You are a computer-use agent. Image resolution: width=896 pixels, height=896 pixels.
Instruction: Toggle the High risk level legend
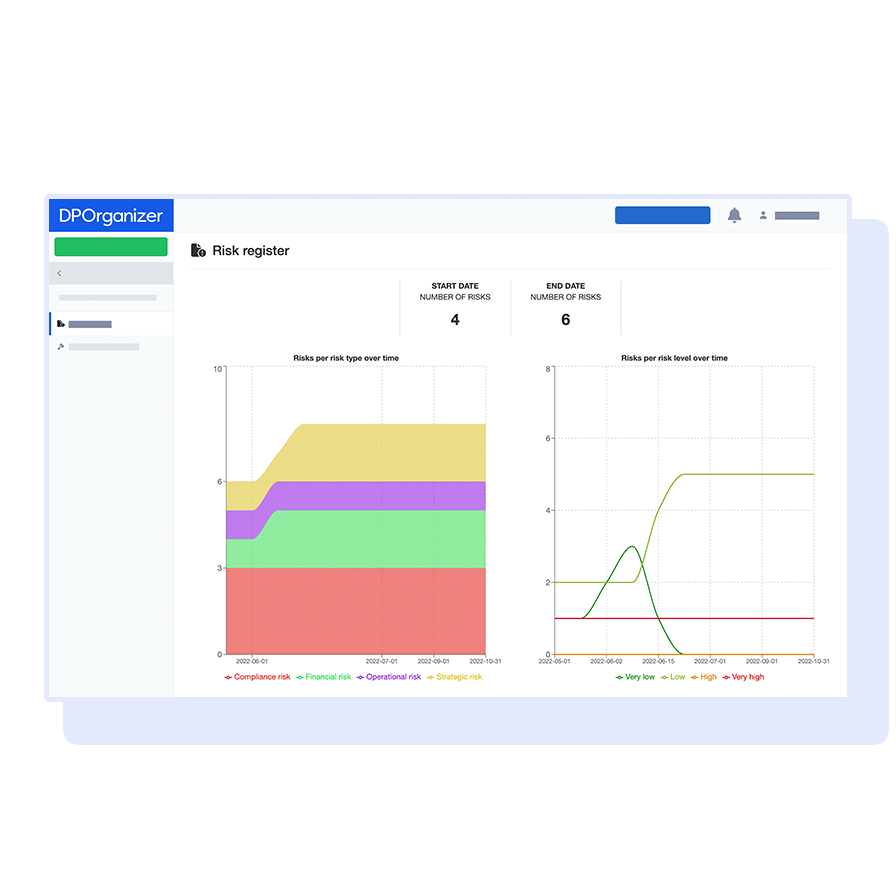click(x=703, y=677)
